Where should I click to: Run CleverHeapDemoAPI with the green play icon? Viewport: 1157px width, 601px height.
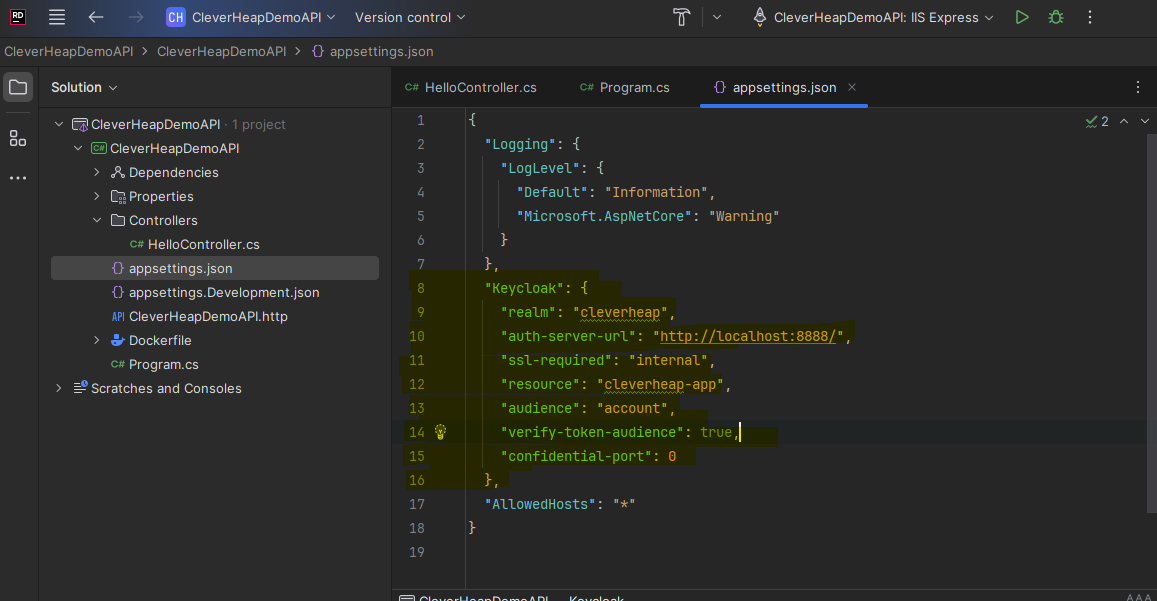click(1022, 17)
